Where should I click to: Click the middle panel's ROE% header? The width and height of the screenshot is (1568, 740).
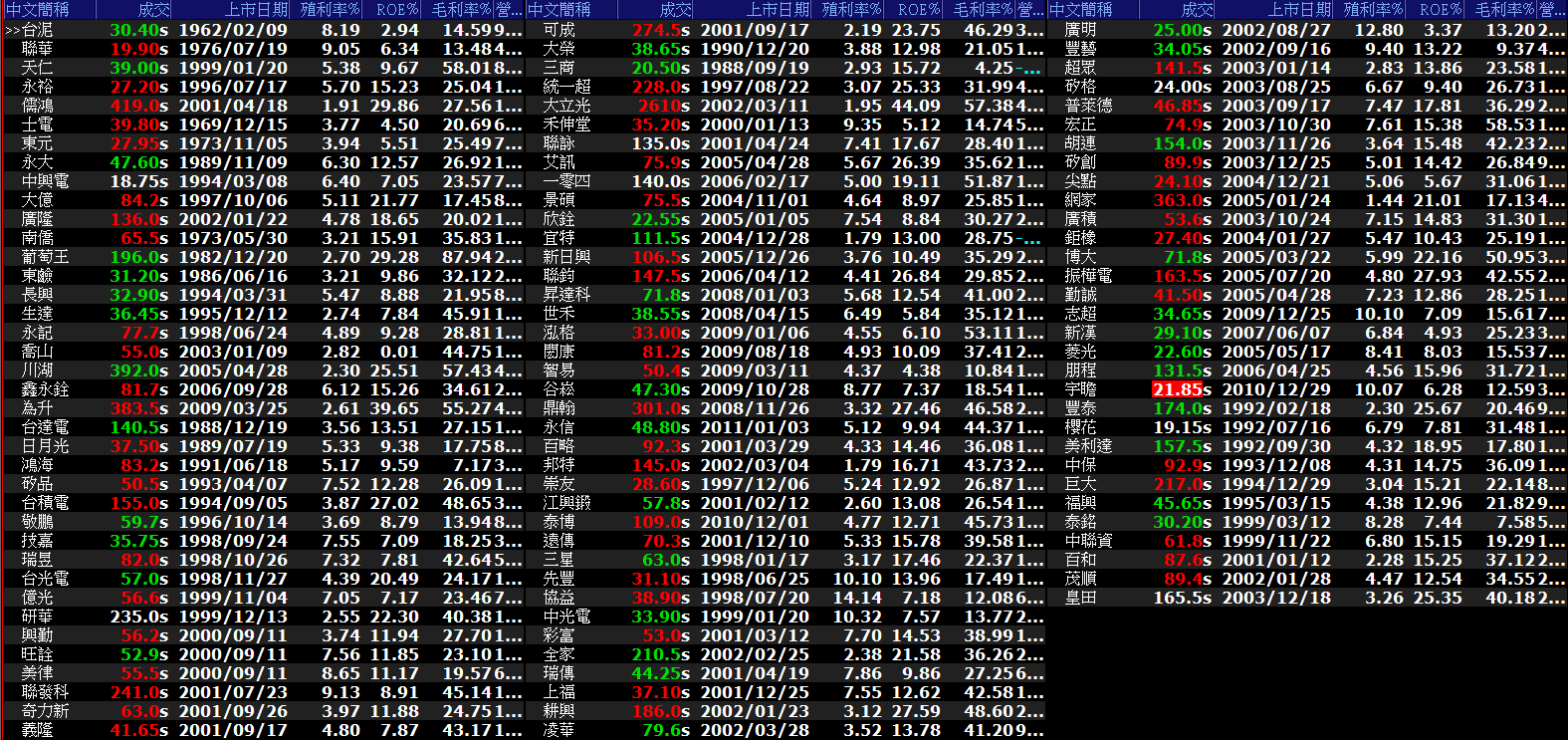[x=917, y=10]
